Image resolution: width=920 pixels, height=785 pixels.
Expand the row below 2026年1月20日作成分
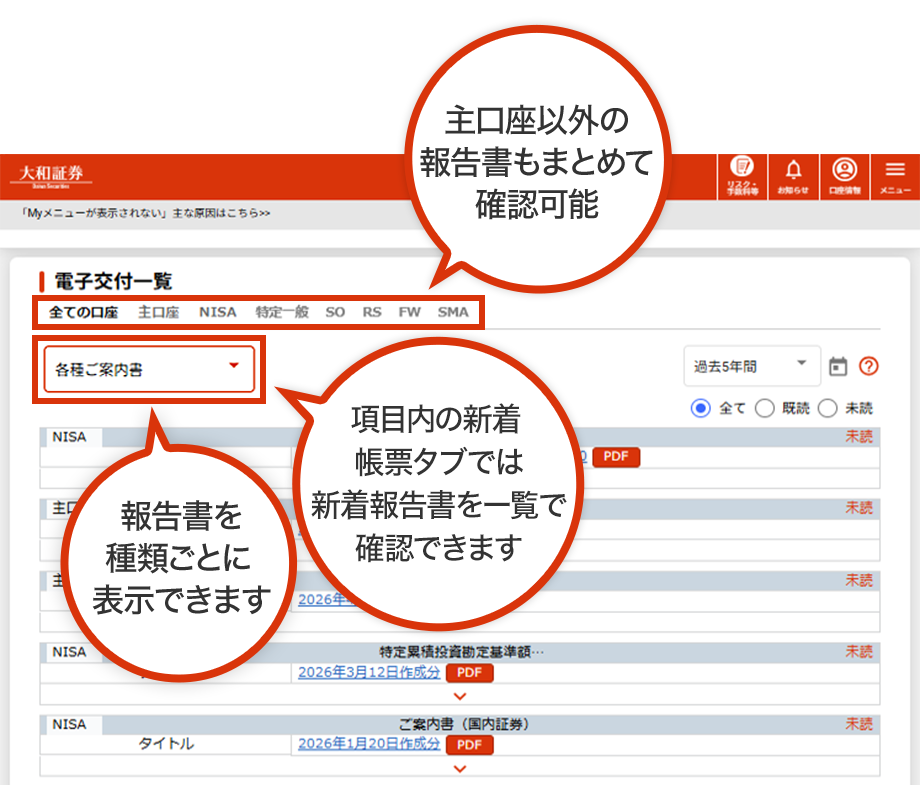coord(460,769)
